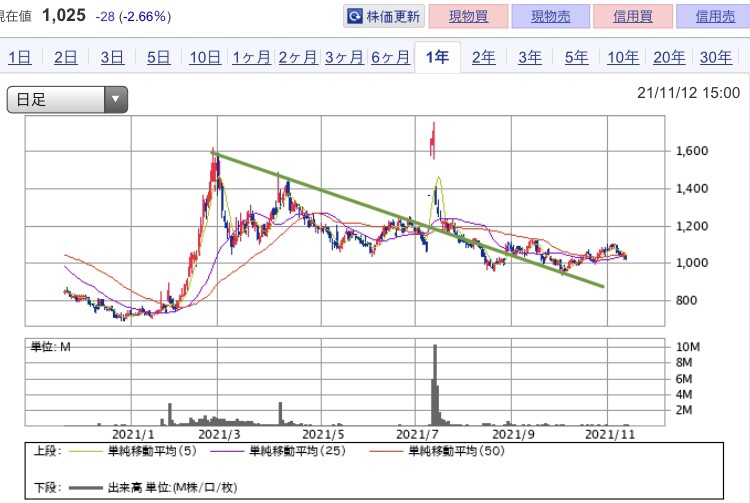Viewport: 750px width, 503px height.
Task: Switch chart period to 10日
Action: 205,57
